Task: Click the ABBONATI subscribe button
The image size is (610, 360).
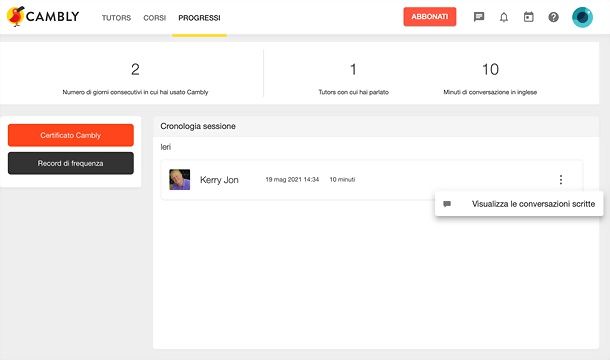Action: pyautogui.click(x=429, y=17)
